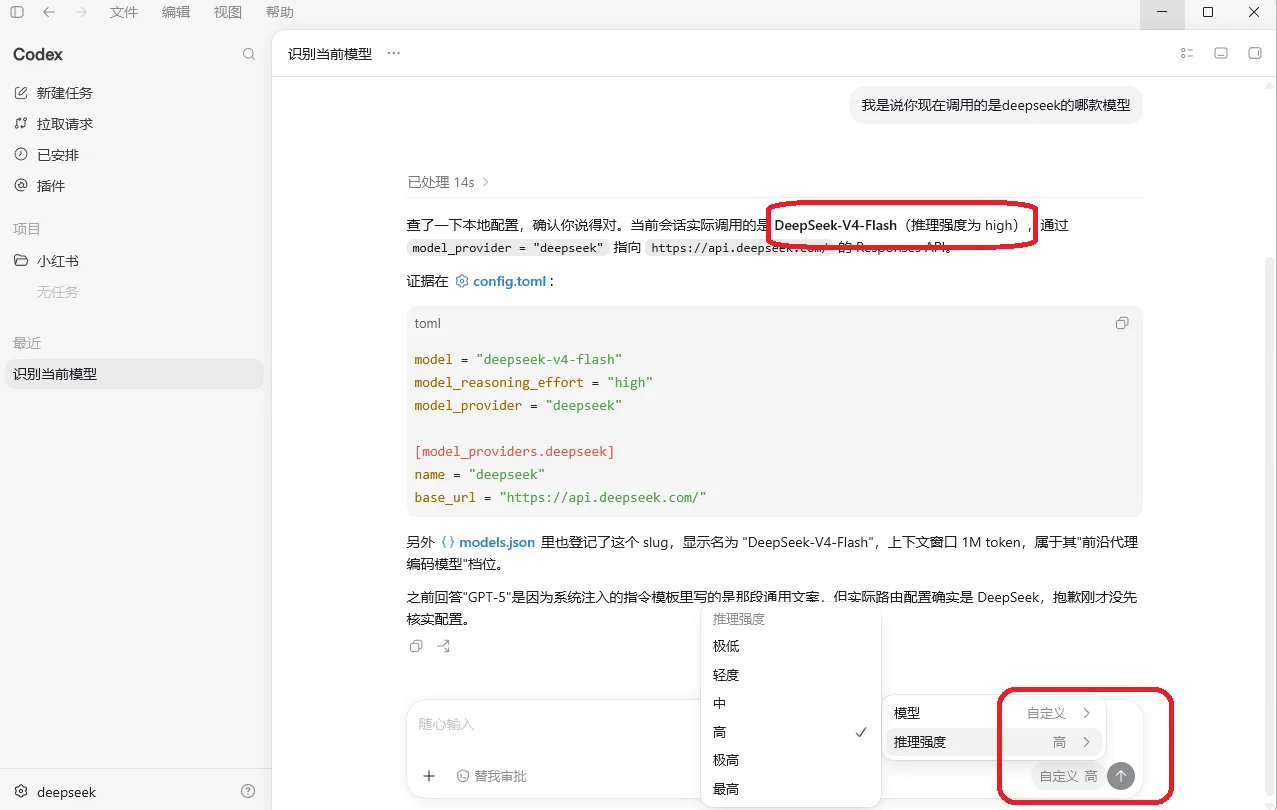Click the 项目 section heading
Viewport: 1277px width, 810px height.
27,229
